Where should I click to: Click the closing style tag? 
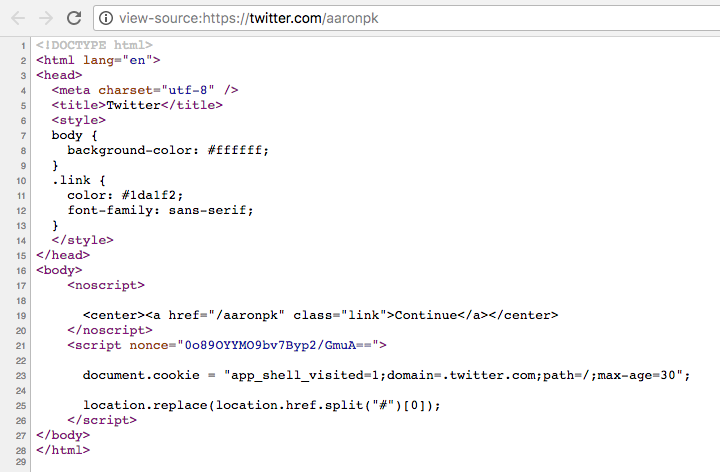click(83, 240)
